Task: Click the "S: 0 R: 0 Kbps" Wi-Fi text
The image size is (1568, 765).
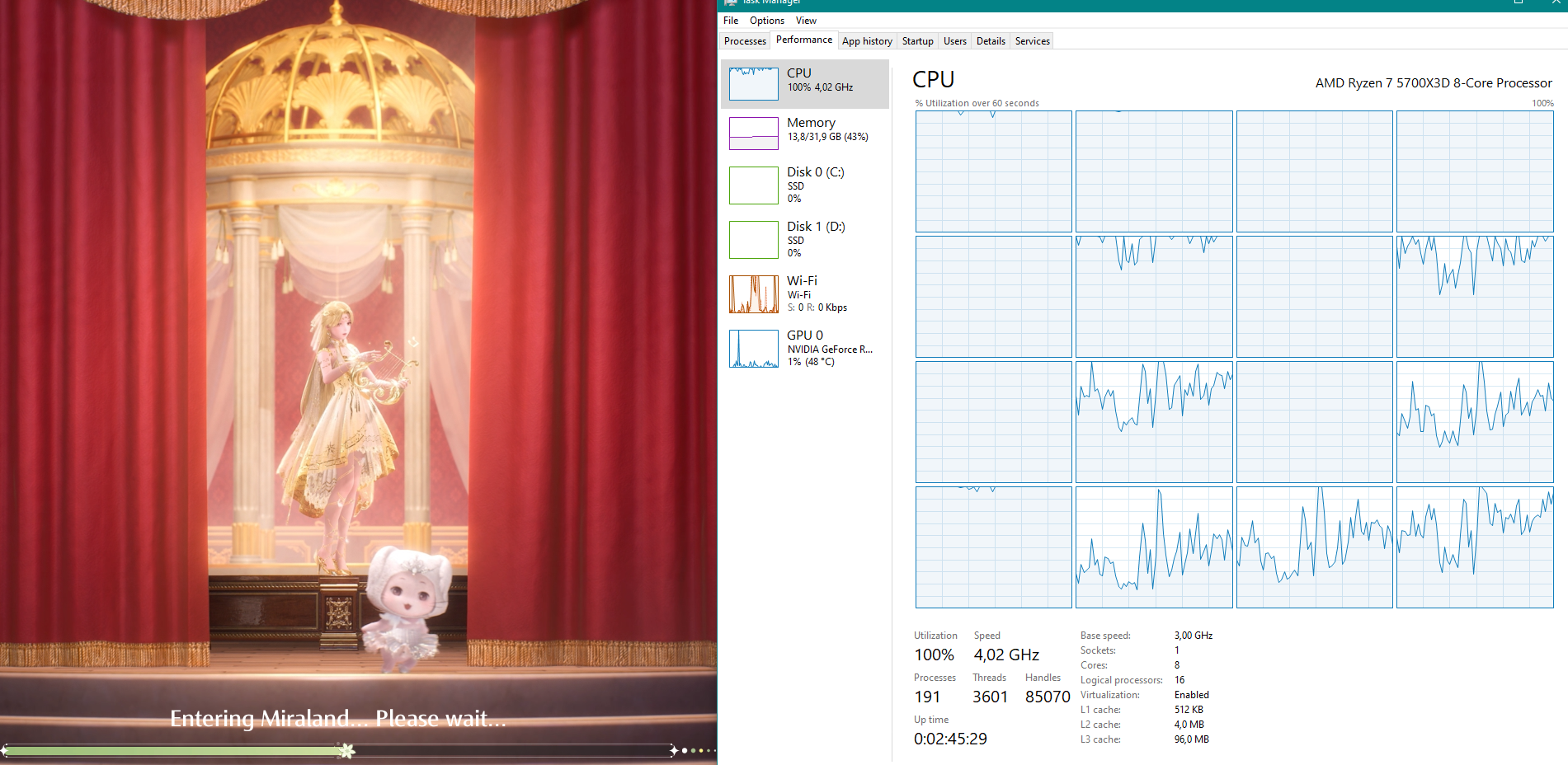Action: tap(817, 307)
